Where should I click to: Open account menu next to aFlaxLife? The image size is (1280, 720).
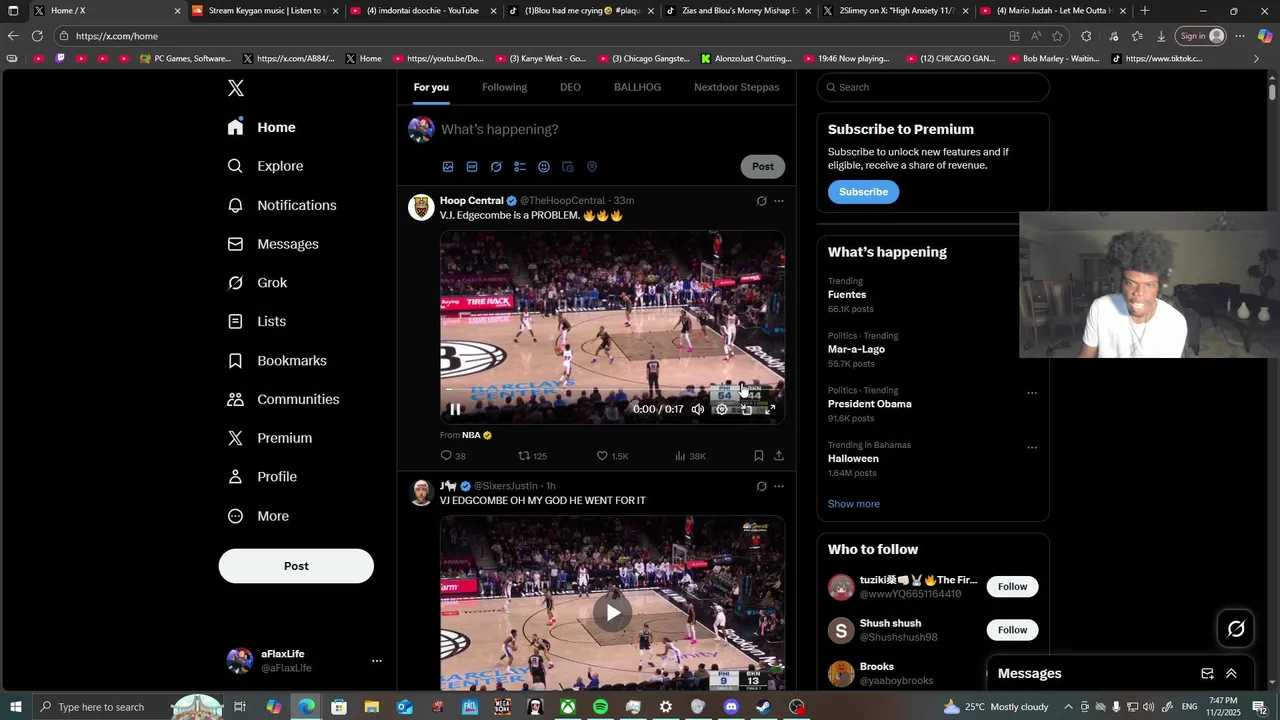click(377, 661)
